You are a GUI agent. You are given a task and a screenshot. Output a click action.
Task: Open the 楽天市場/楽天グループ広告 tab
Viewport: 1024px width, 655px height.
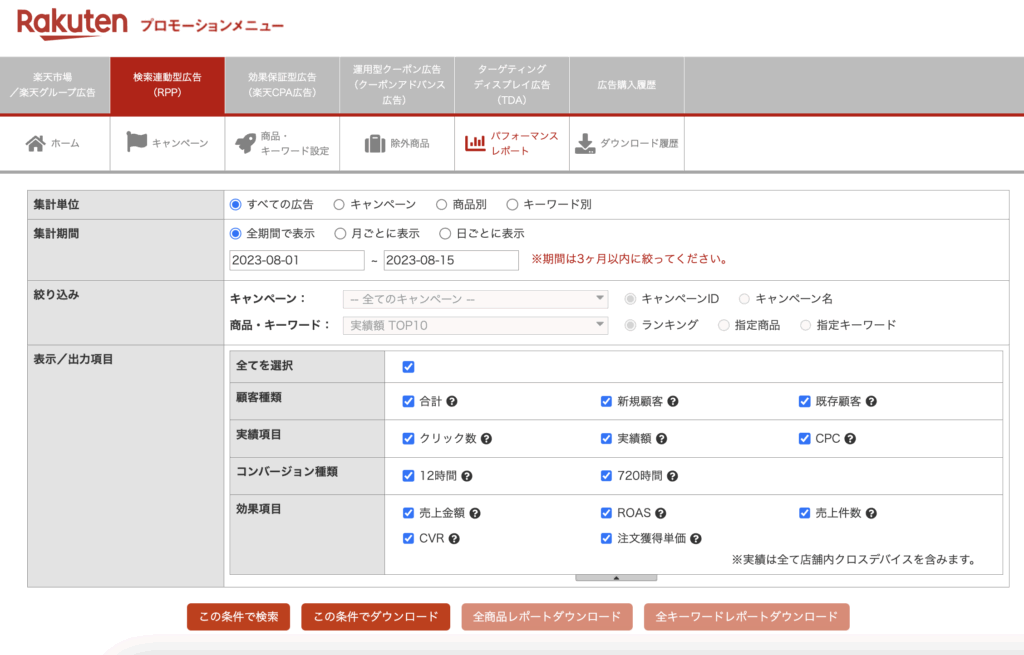[x=55, y=86]
